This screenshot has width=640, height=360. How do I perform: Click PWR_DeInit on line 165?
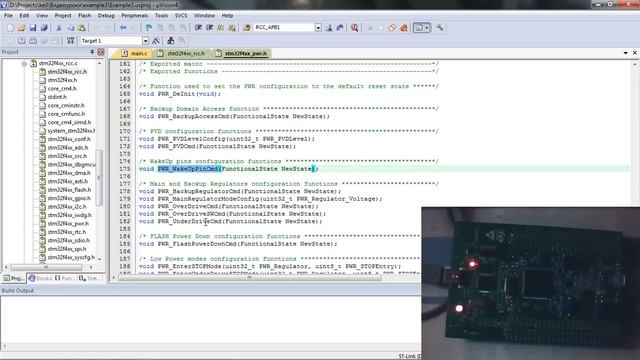pyautogui.click(x=177, y=94)
